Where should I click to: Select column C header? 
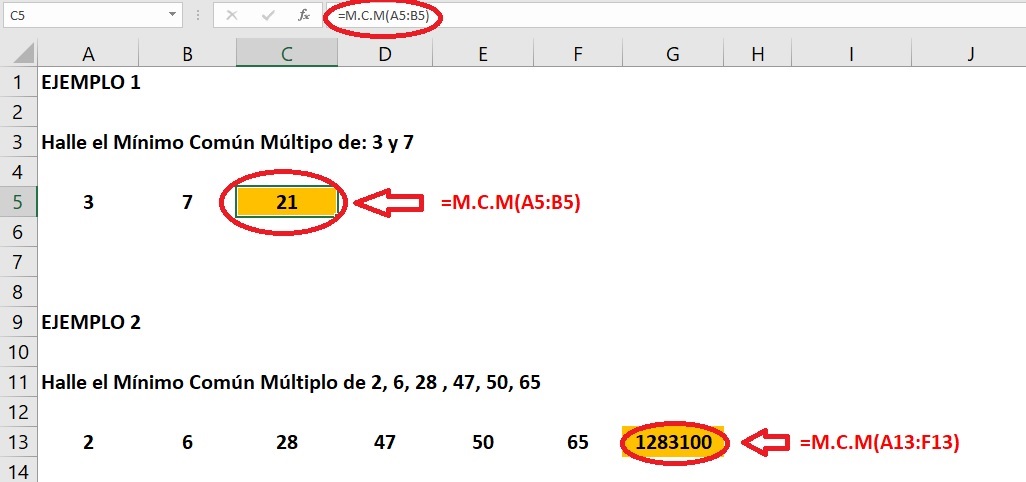[x=286, y=55]
